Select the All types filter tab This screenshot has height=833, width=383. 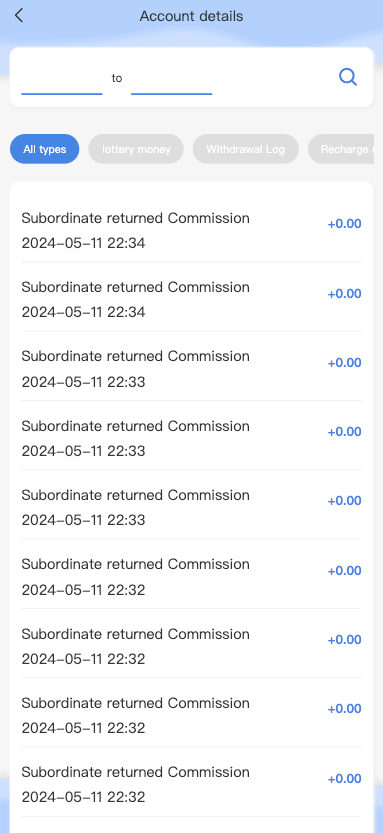click(x=45, y=149)
